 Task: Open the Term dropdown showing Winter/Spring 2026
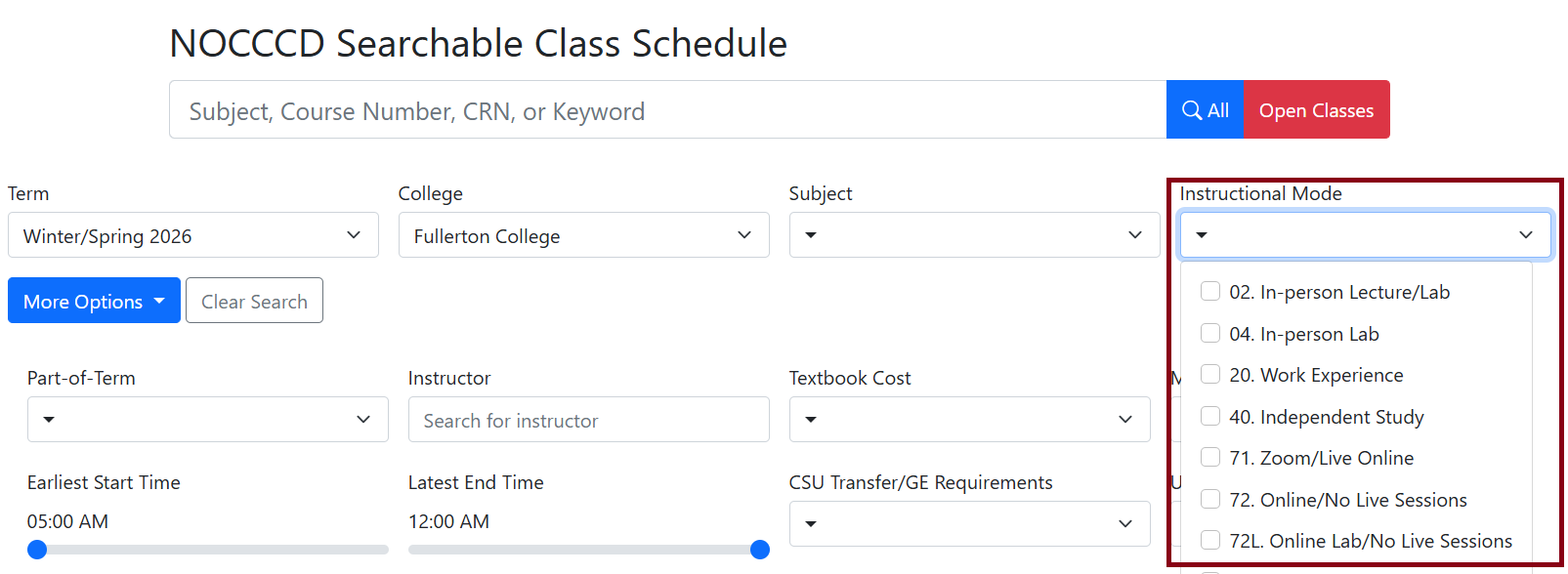coord(192,235)
